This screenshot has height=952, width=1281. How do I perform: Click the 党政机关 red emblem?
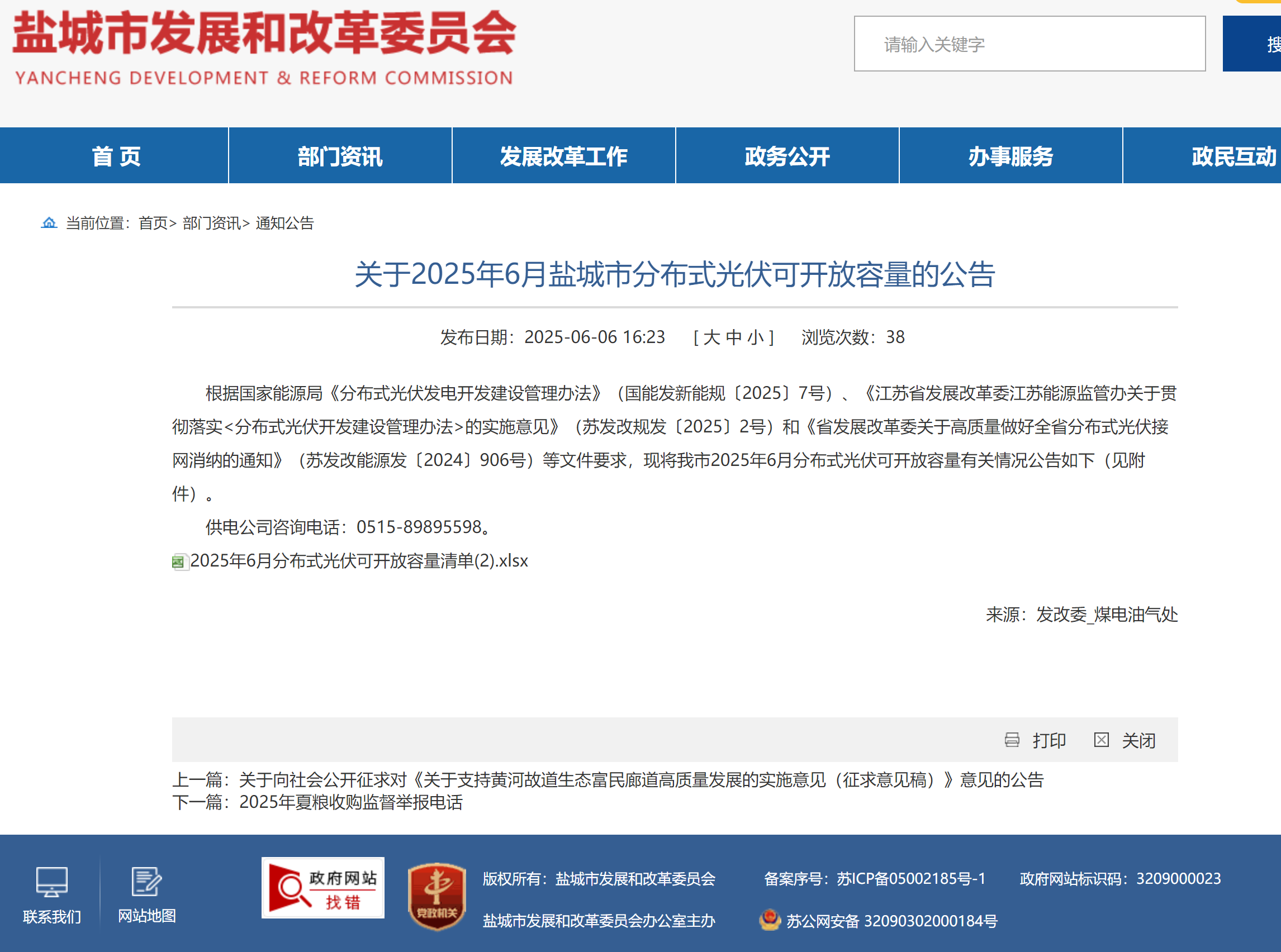[x=437, y=896]
